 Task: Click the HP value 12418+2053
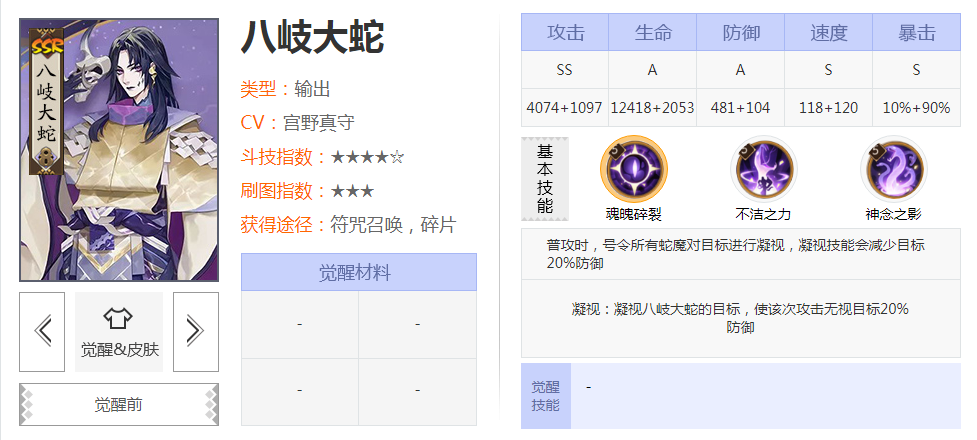pos(652,108)
